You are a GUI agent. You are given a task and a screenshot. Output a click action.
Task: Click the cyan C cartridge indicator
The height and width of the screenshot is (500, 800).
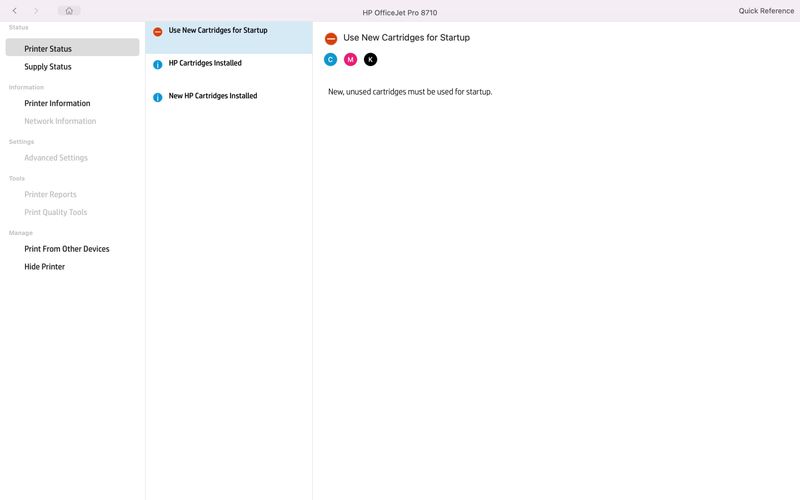[331, 60]
